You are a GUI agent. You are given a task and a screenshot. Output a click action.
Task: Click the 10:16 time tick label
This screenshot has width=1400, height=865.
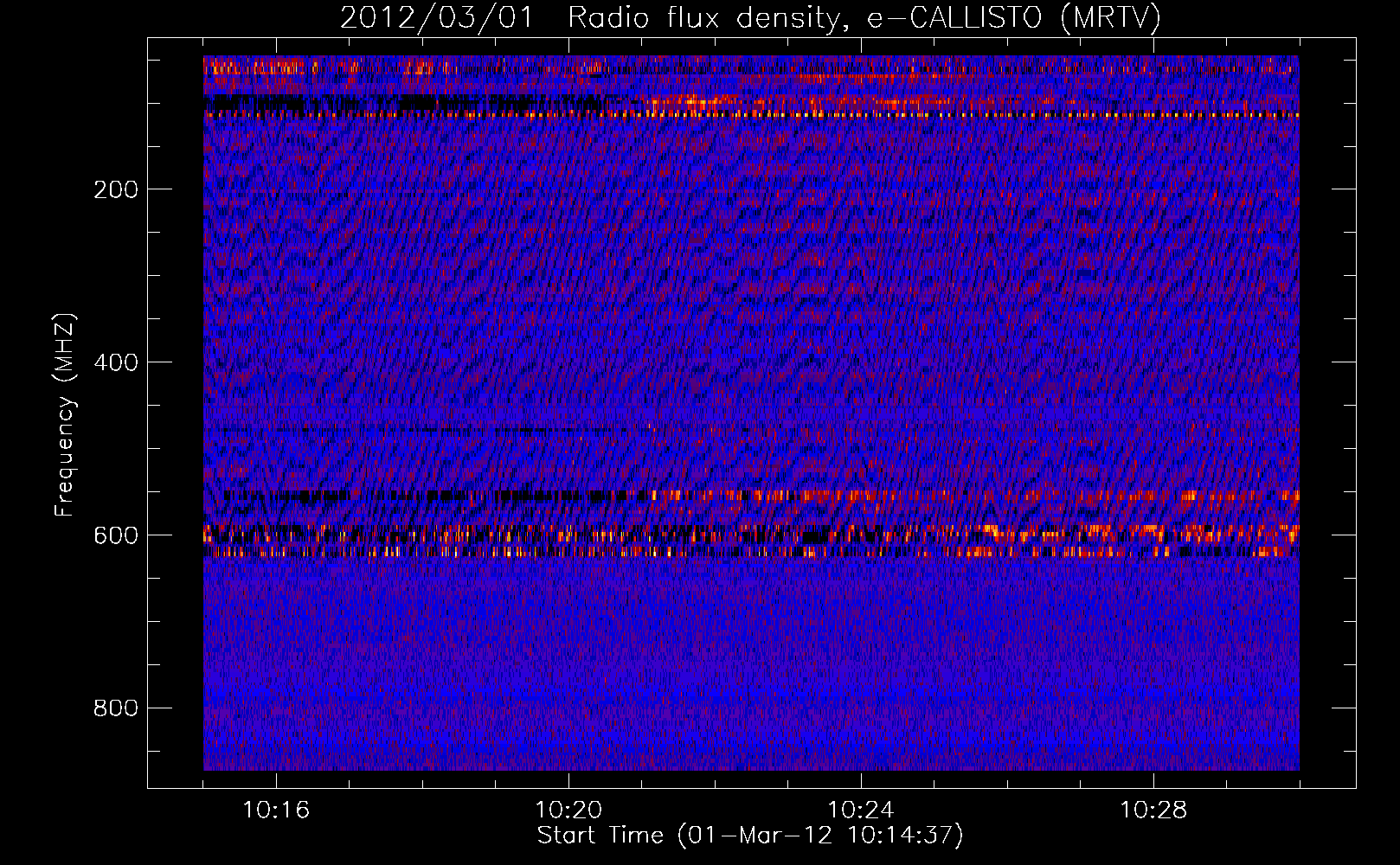pos(276,811)
